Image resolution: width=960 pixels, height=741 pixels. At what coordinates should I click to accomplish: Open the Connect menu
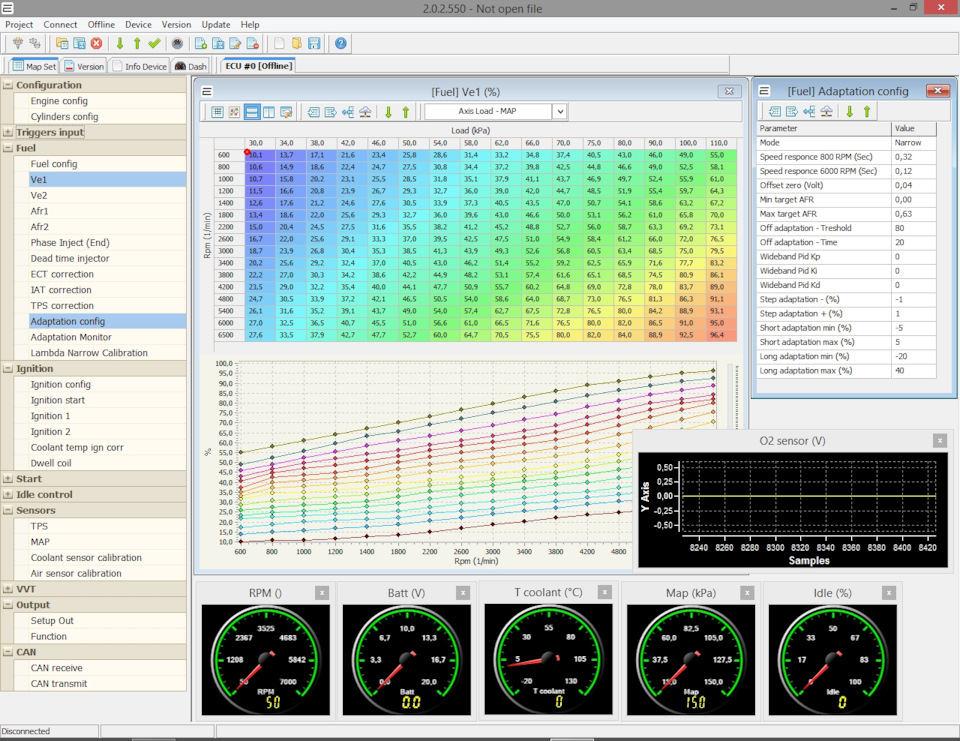click(x=60, y=24)
